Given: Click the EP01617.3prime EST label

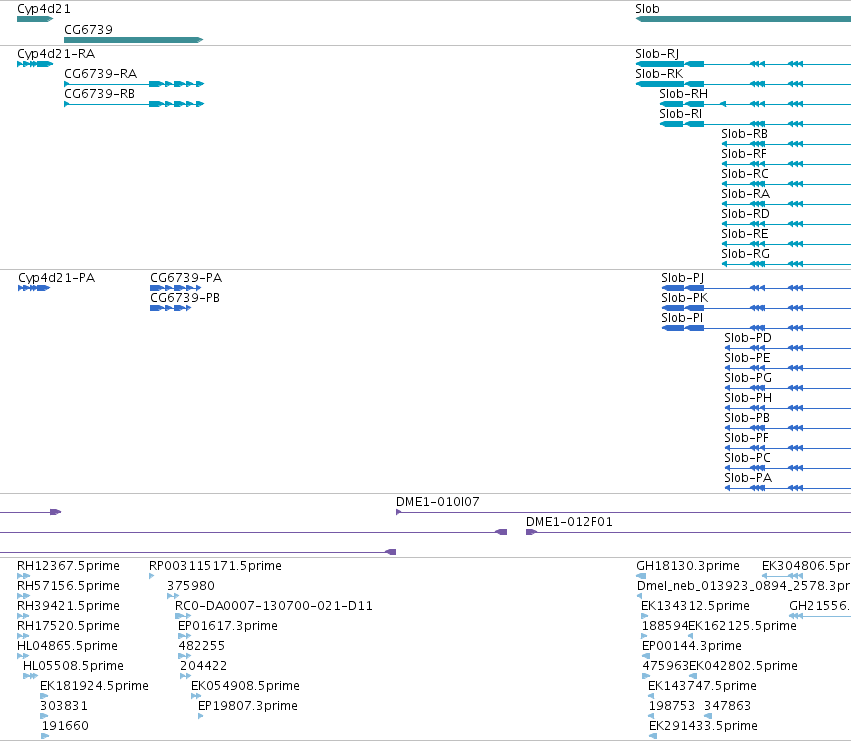Looking at the screenshot, I should click(x=228, y=626).
